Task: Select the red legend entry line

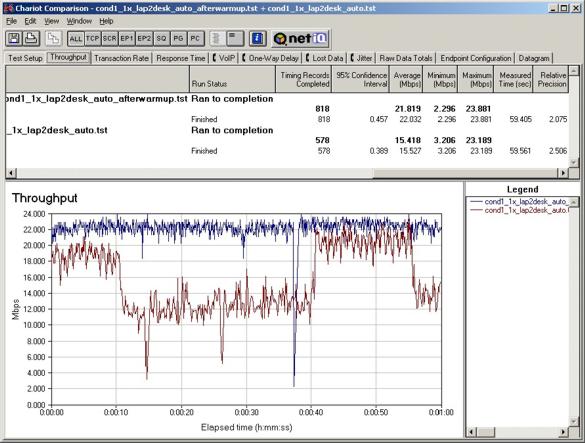Action: coord(519,210)
